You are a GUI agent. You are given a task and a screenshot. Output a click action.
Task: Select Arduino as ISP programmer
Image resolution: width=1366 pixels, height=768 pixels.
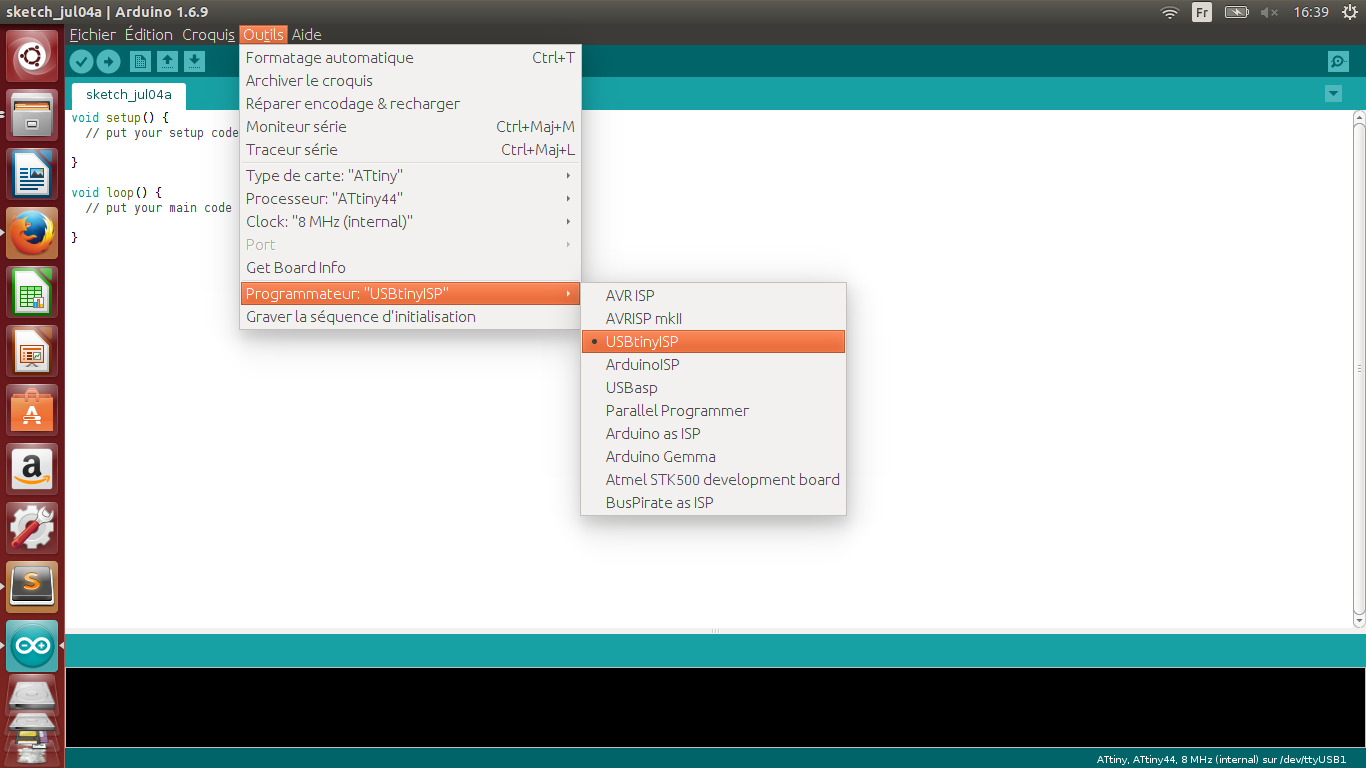714,434
